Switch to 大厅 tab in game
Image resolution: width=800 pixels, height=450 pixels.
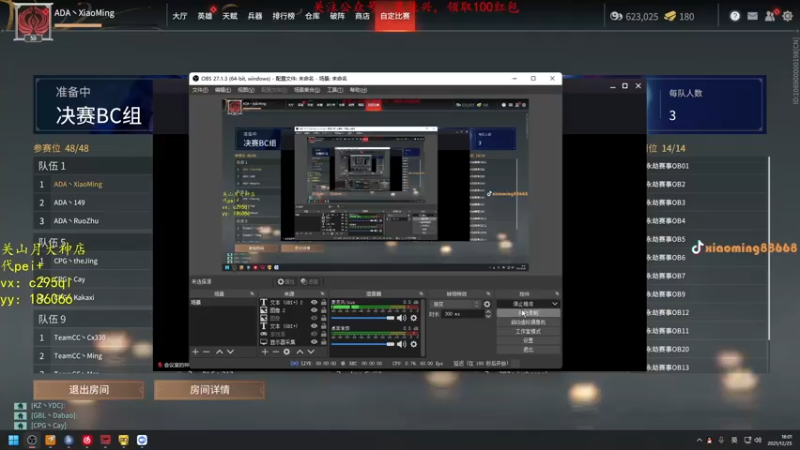(x=180, y=16)
